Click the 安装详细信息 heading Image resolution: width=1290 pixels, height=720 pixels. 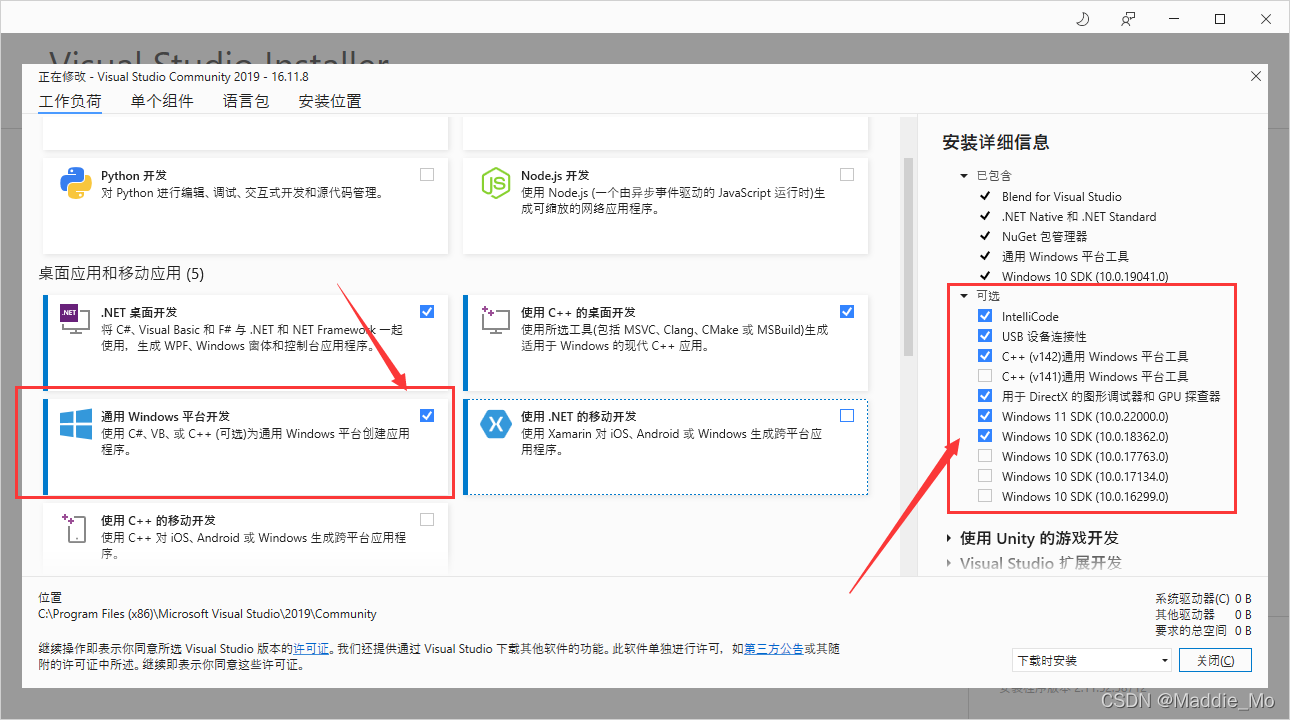(x=996, y=143)
